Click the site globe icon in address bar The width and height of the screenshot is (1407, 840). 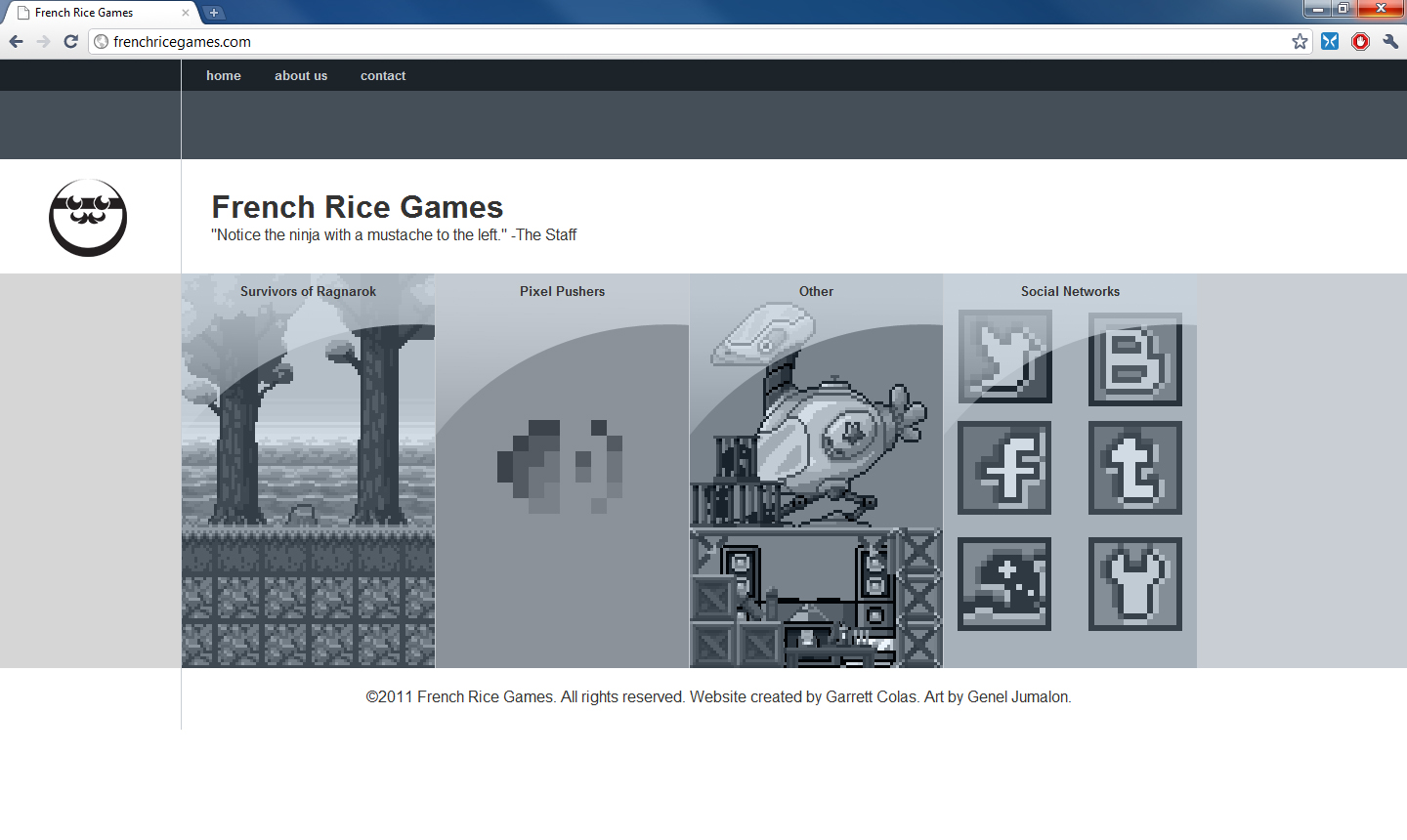coord(102,41)
